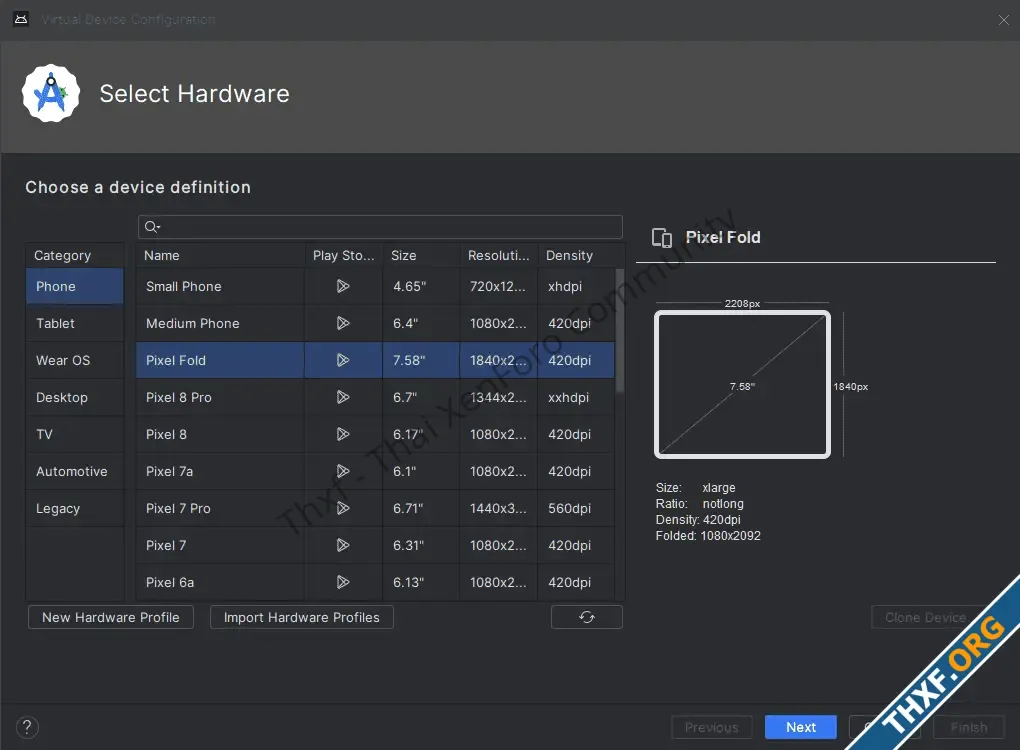Click the 7.58" size cell in table

[x=421, y=360]
